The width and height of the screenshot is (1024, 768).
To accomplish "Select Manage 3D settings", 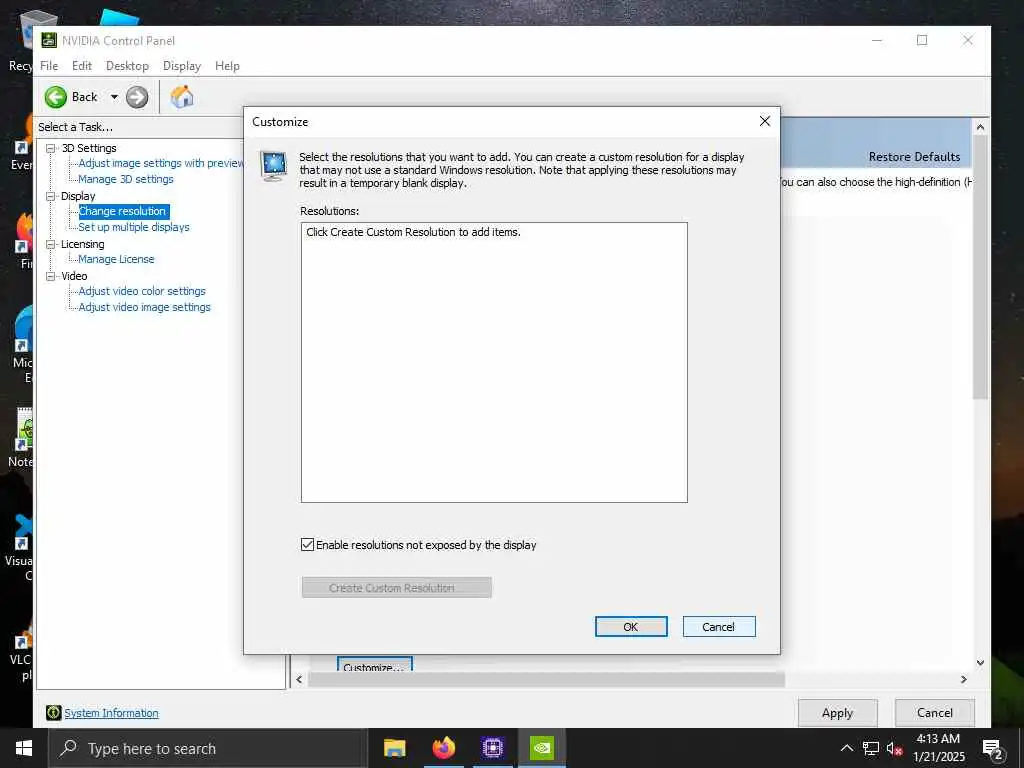I will 126,179.
